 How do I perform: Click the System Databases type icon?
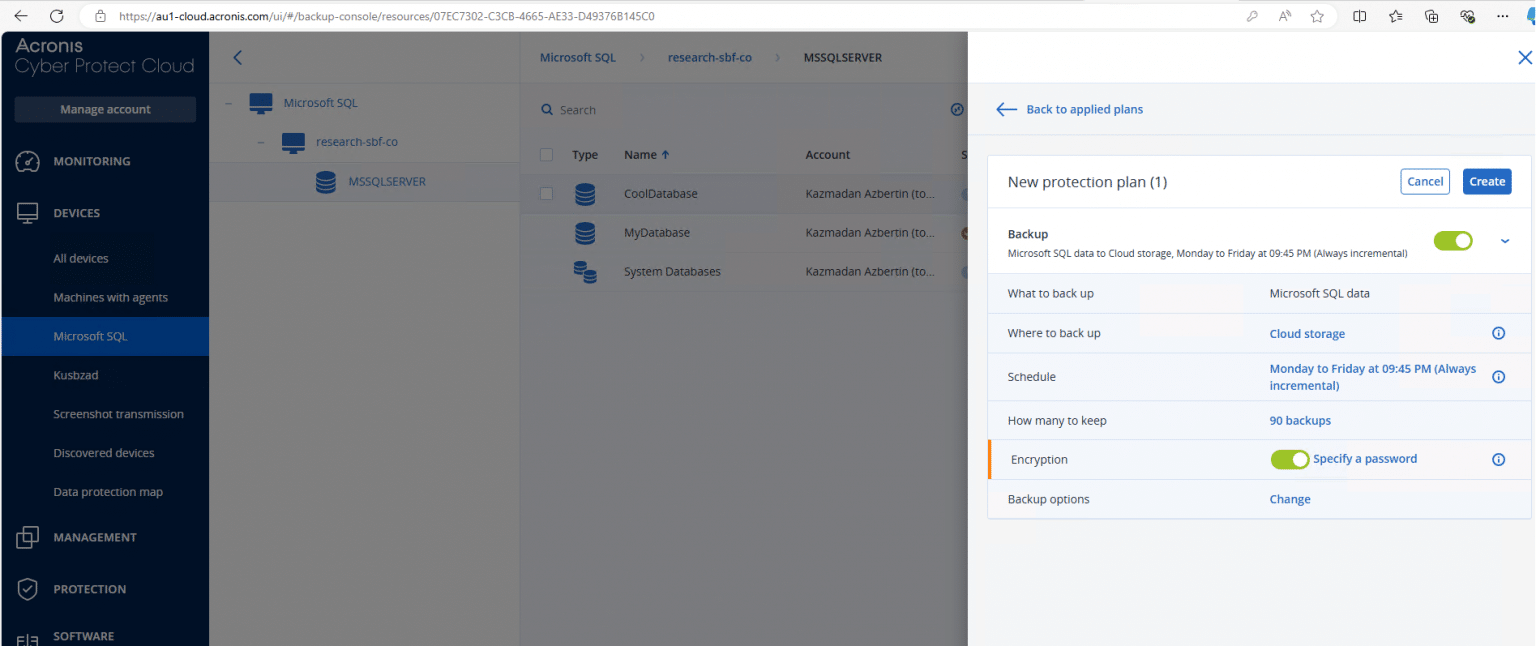coord(585,271)
